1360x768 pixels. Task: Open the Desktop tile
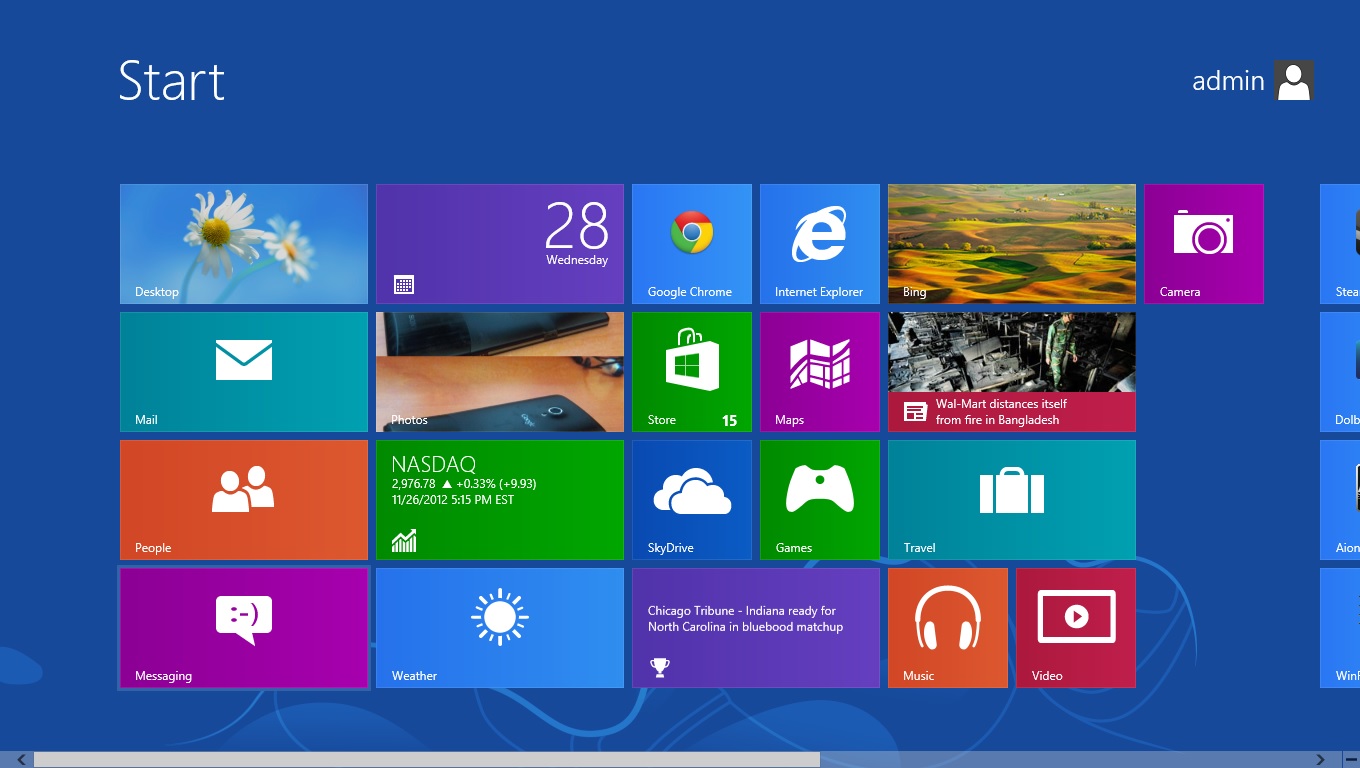click(x=243, y=243)
